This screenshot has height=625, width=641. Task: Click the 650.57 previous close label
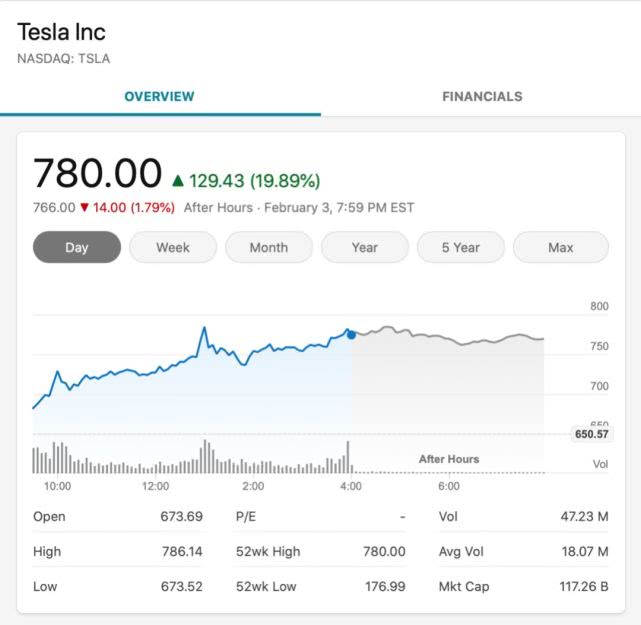pos(591,434)
